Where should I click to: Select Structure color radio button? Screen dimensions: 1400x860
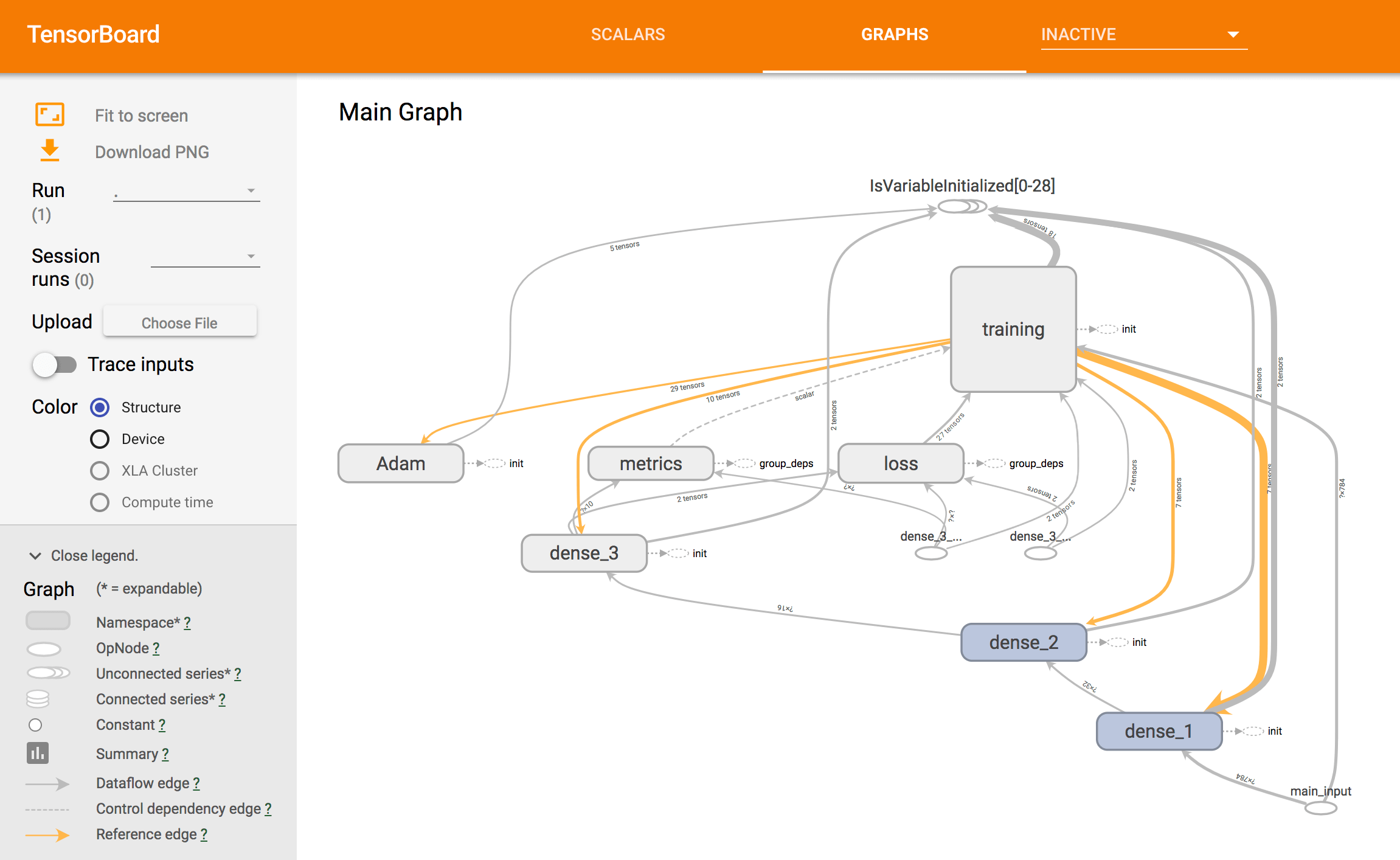[x=100, y=407]
